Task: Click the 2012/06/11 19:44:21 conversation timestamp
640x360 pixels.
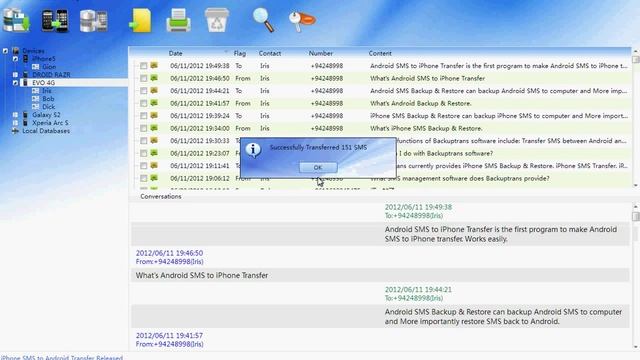Action: [418, 289]
